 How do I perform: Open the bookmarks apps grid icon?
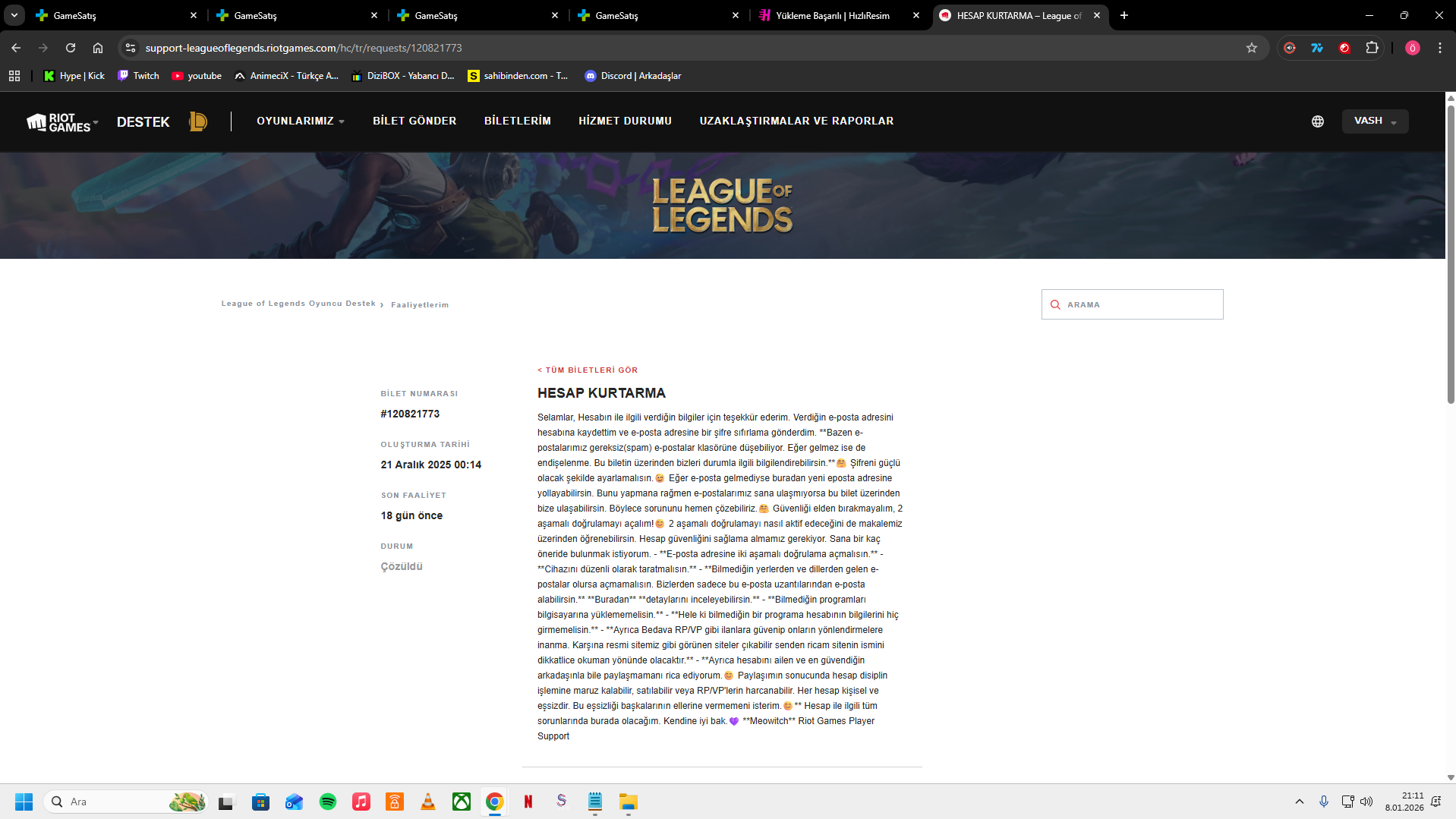coord(14,76)
